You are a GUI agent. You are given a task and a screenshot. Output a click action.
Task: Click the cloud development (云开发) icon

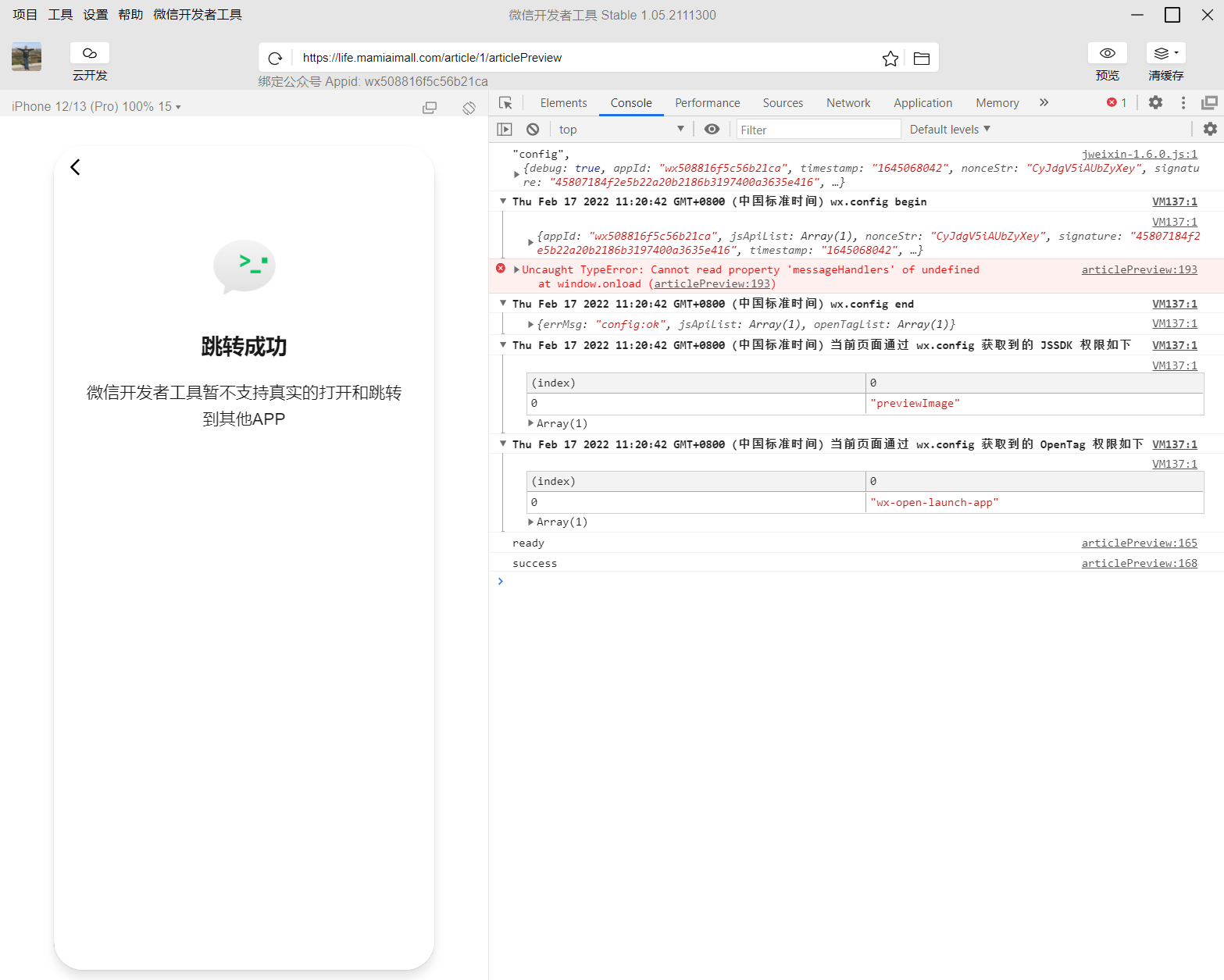pyautogui.click(x=90, y=53)
